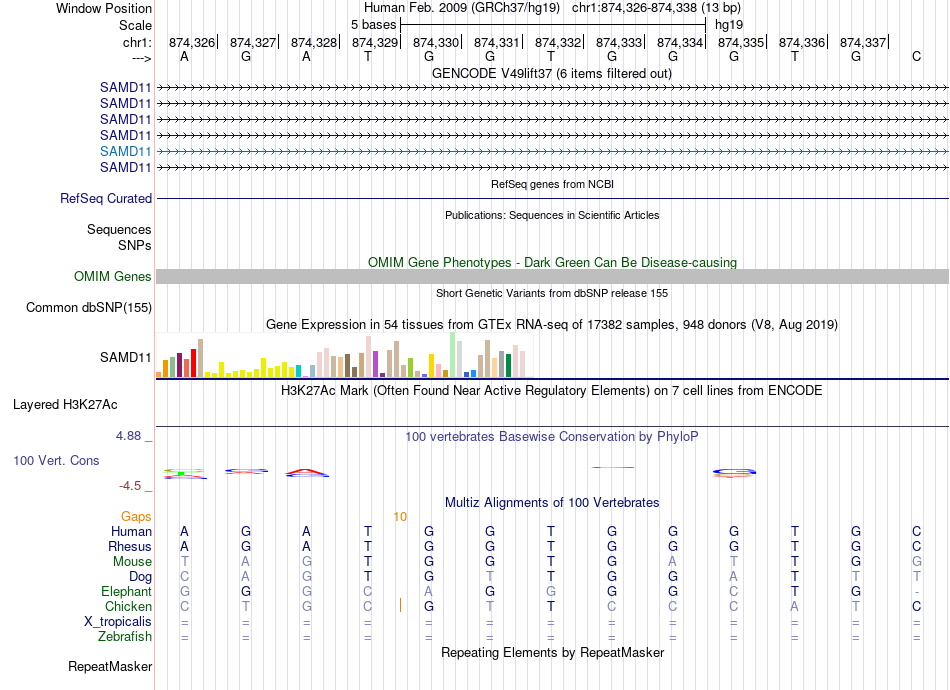950x690 pixels.
Task: Open Short Genetic Variants from dbSNP title
Action: click(x=552, y=293)
